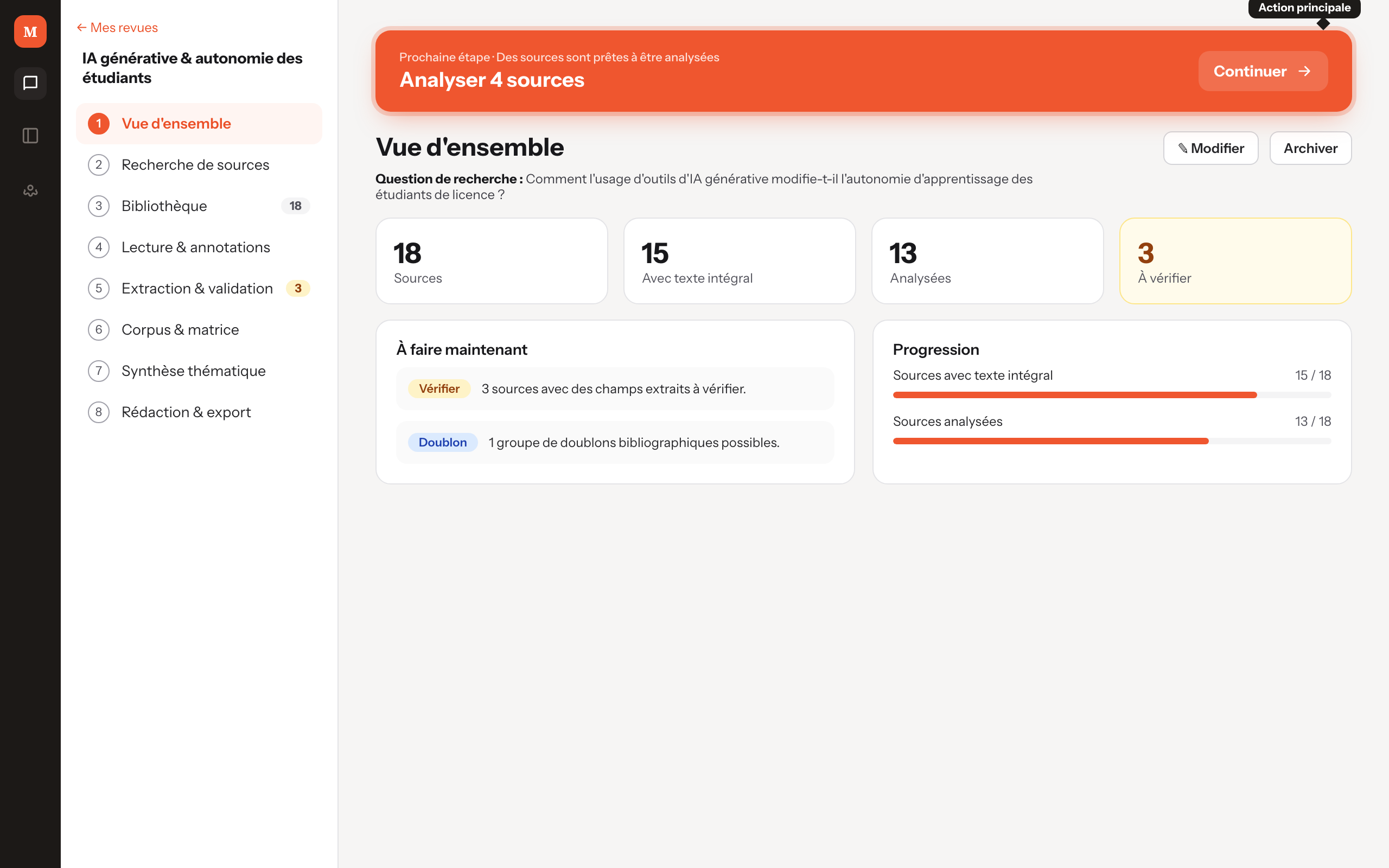This screenshot has width=1389, height=868.
Task: Click the Vérifier tag
Action: point(439,388)
